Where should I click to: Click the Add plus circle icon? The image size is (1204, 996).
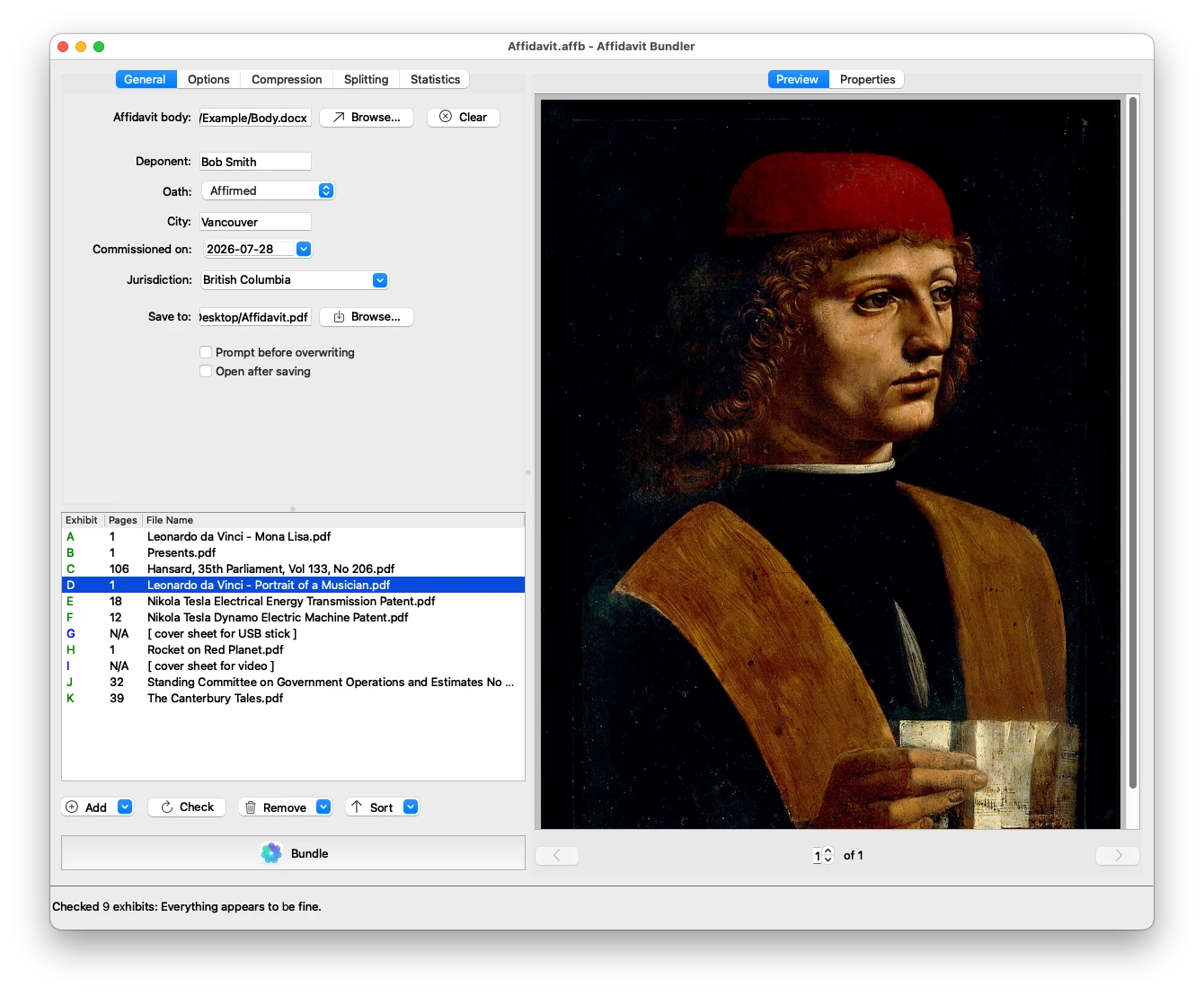(x=72, y=806)
